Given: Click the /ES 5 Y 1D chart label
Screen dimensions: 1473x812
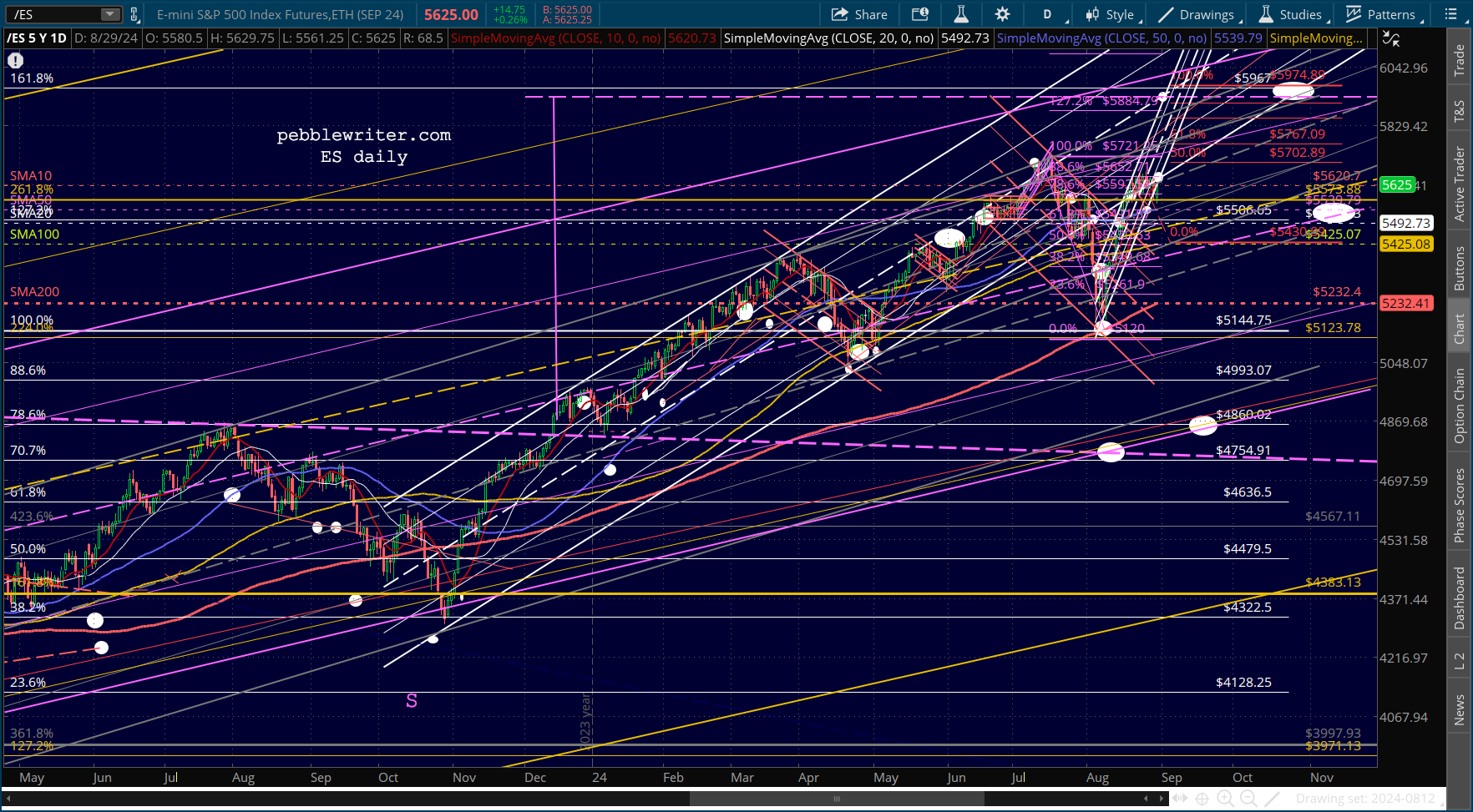Looking at the screenshot, I should [37, 38].
